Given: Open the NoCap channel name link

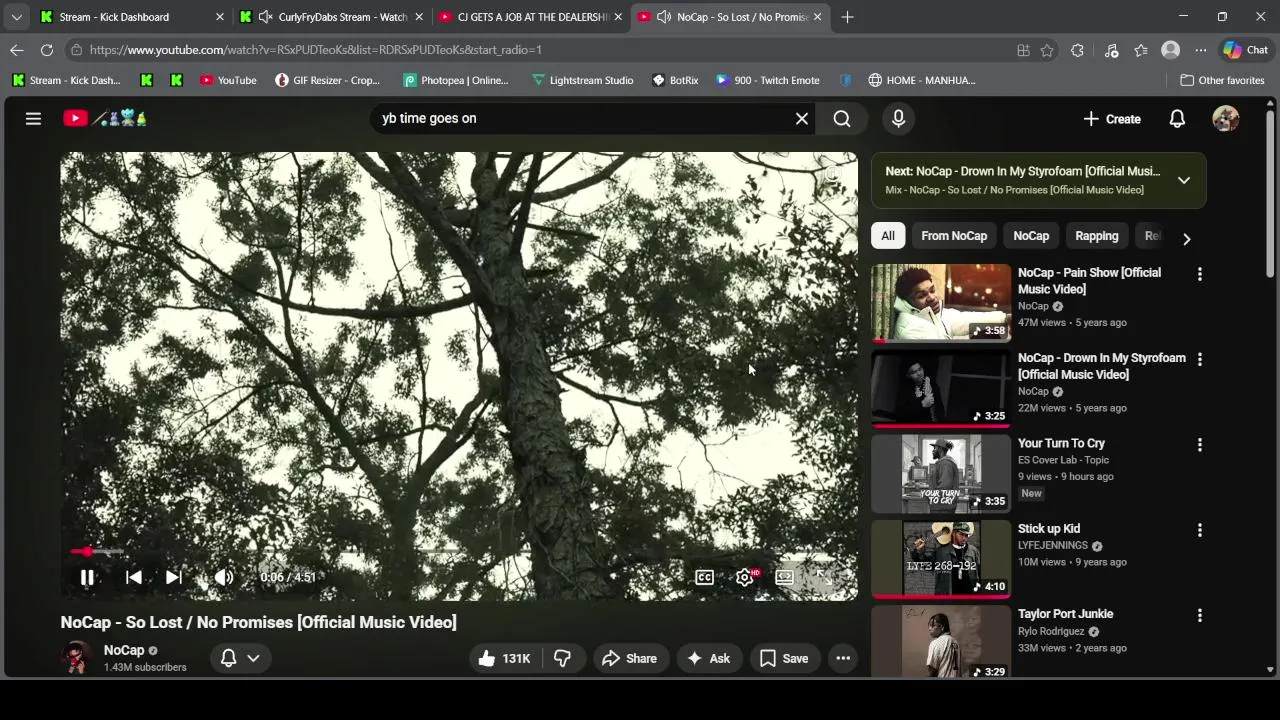Looking at the screenshot, I should point(124,650).
